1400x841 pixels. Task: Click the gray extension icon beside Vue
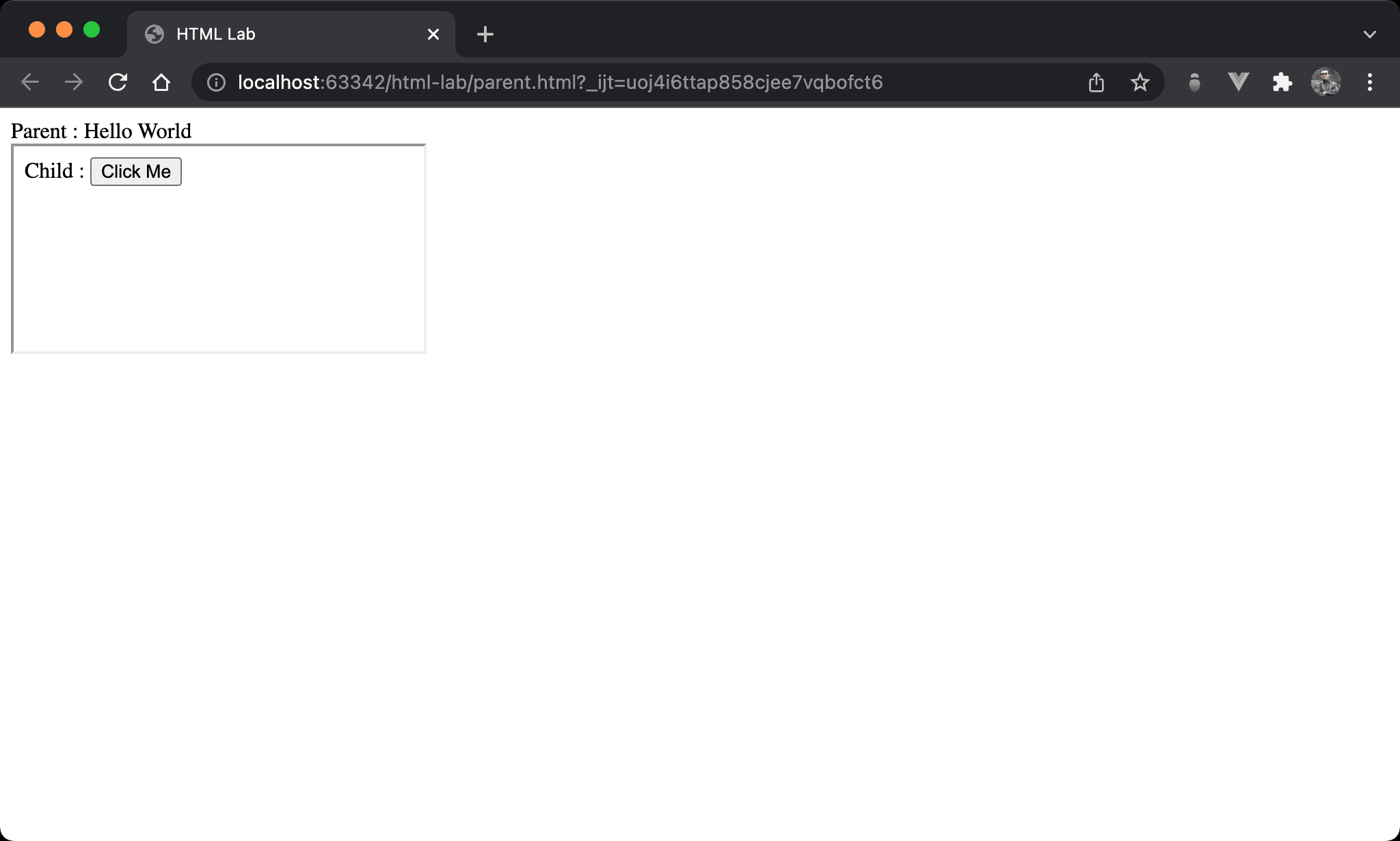tap(1194, 83)
